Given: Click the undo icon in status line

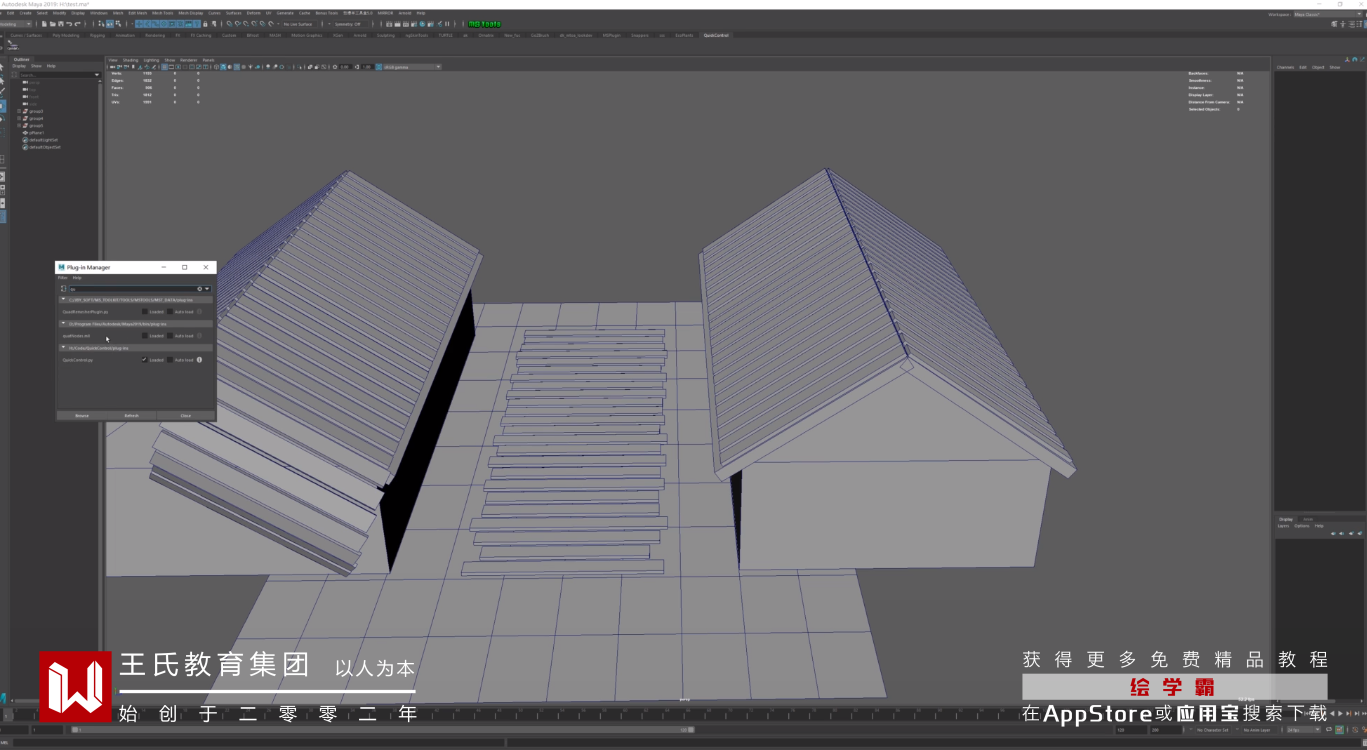Looking at the screenshot, I should click(x=68, y=24).
